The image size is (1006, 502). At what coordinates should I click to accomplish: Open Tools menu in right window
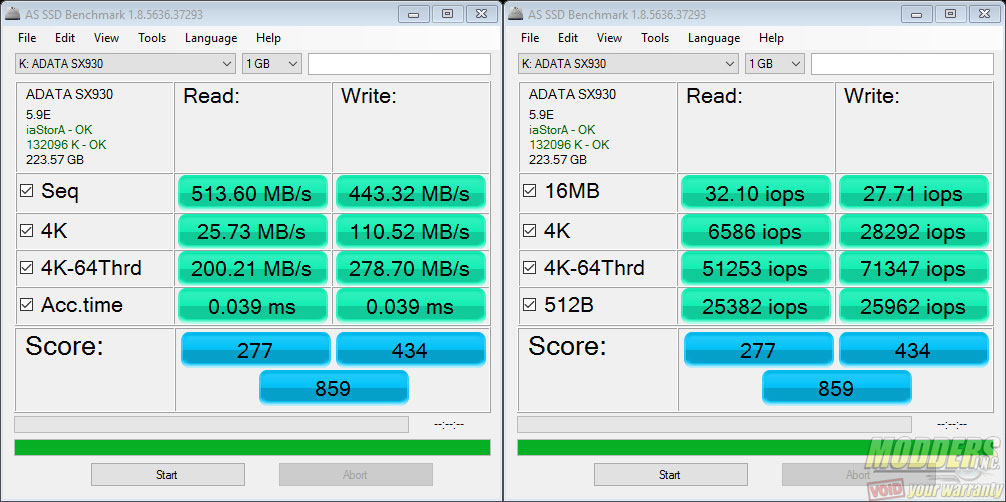click(655, 38)
